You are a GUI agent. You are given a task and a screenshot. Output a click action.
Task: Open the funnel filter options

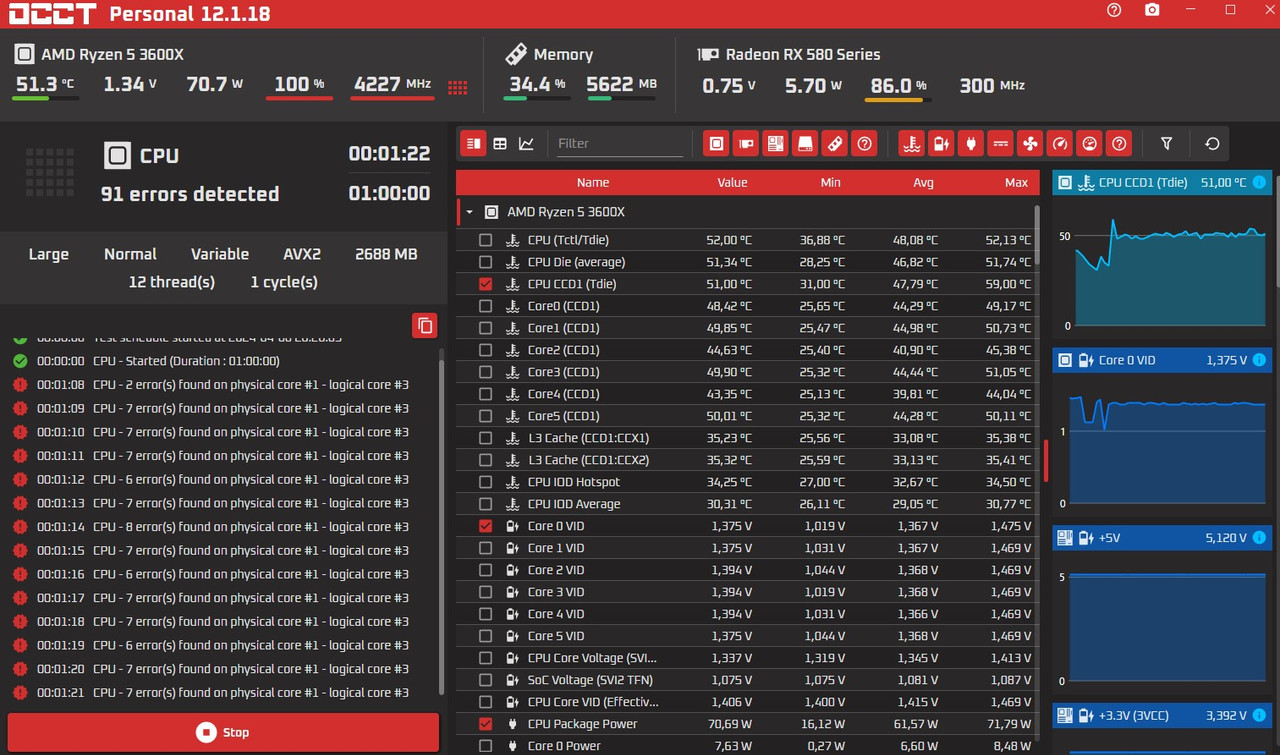point(1166,144)
